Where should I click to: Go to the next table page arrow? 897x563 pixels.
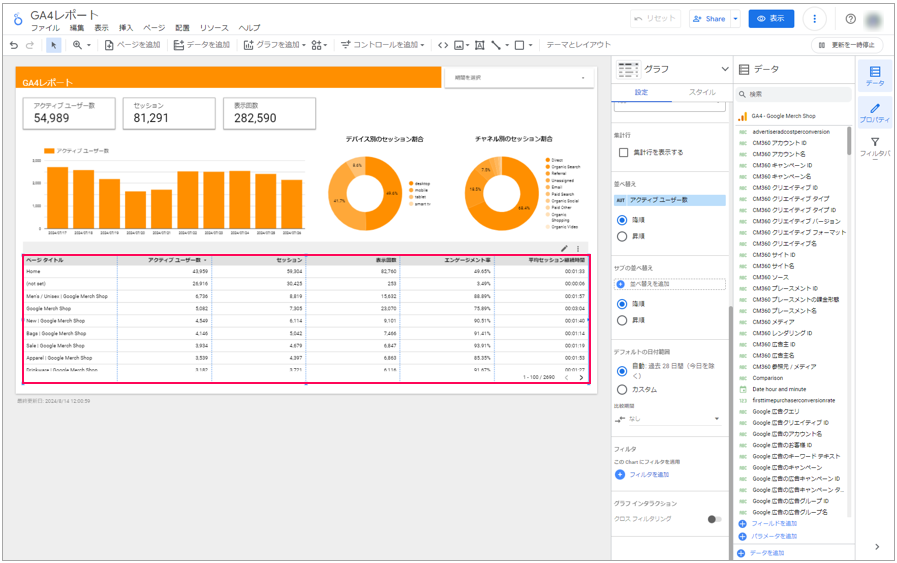[x=581, y=378]
